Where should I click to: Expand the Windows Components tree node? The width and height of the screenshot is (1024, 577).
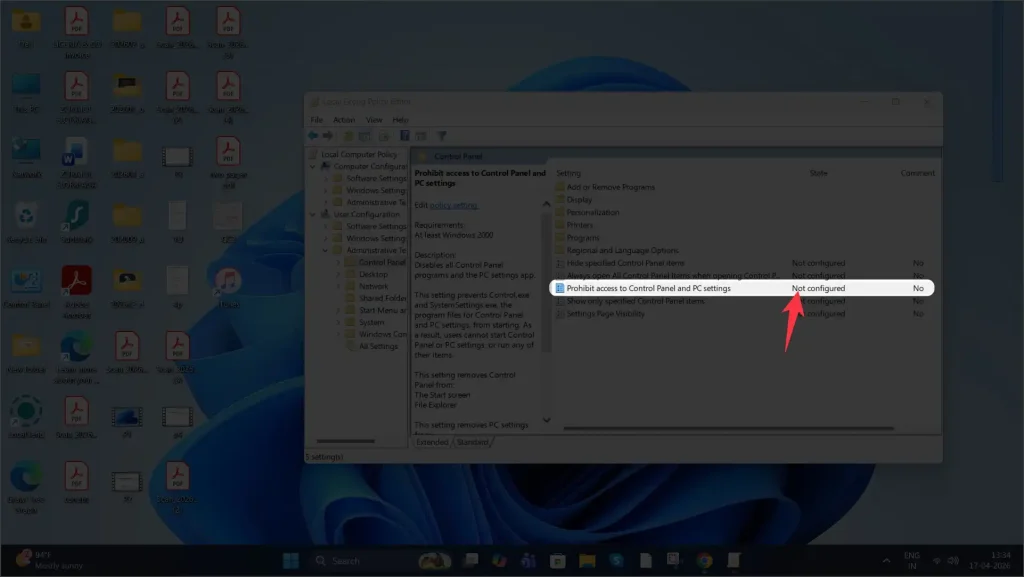click(338, 334)
